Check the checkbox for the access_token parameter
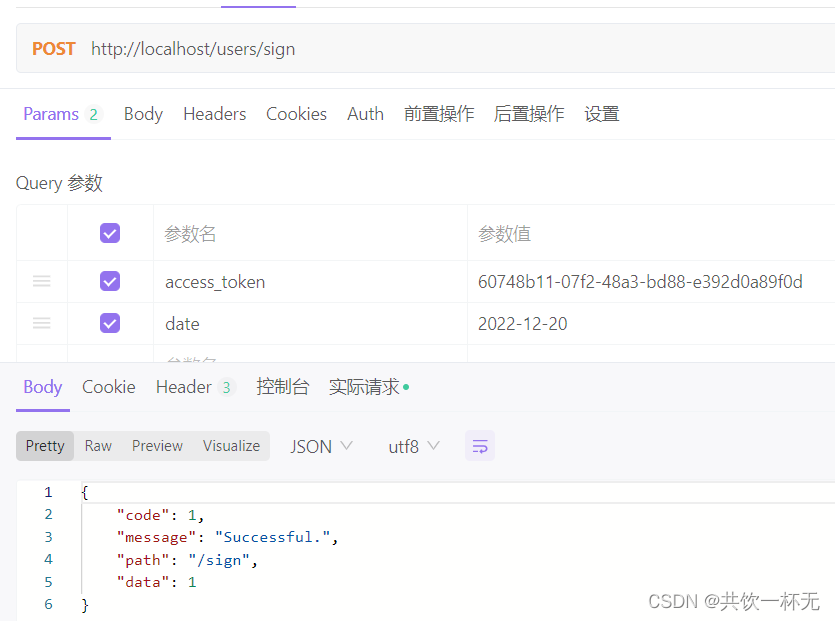This screenshot has height=621, width=835. click(x=109, y=281)
